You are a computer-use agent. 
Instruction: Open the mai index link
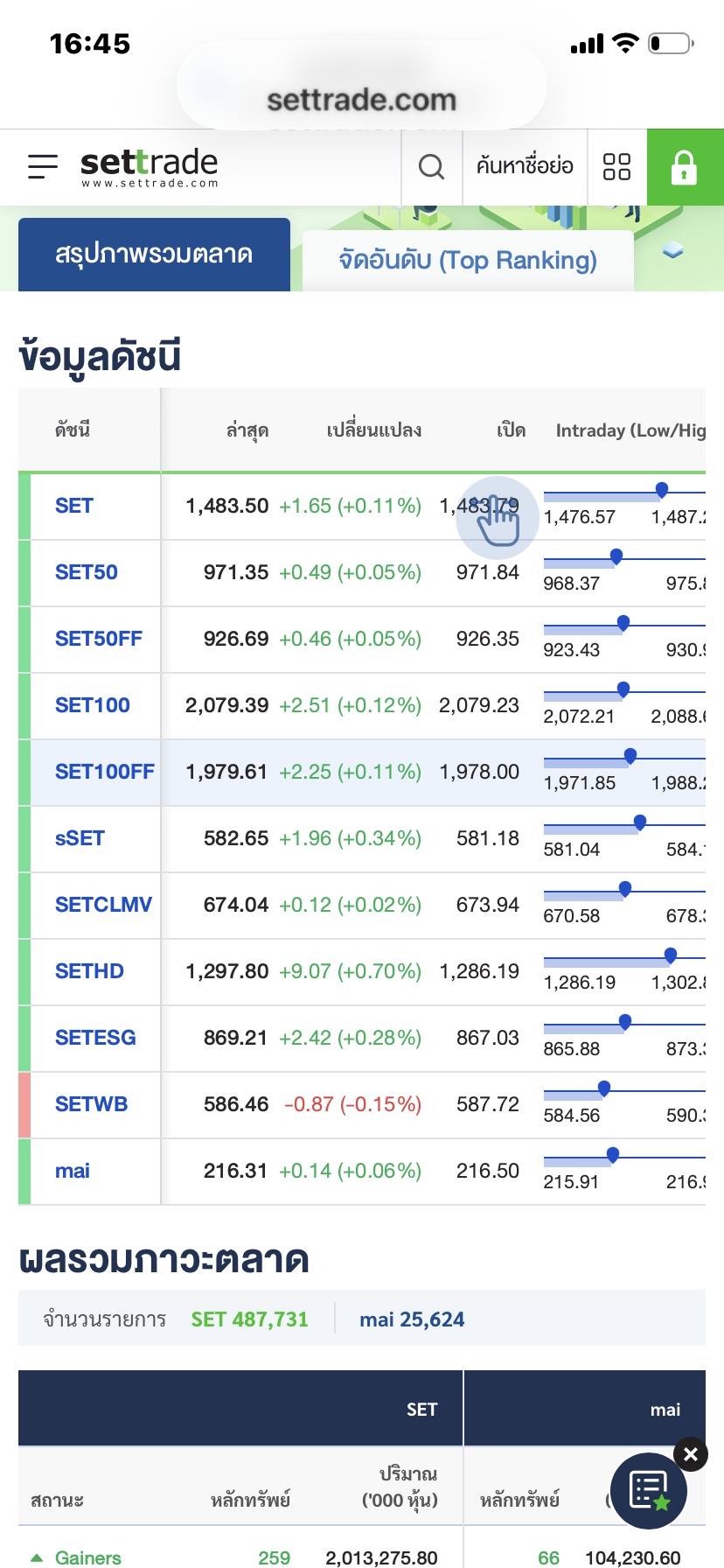[x=73, y=1171]
